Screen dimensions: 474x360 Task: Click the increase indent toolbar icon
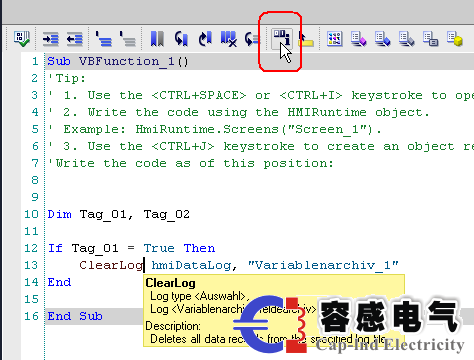pyautogui.click(x=50, y=39)
